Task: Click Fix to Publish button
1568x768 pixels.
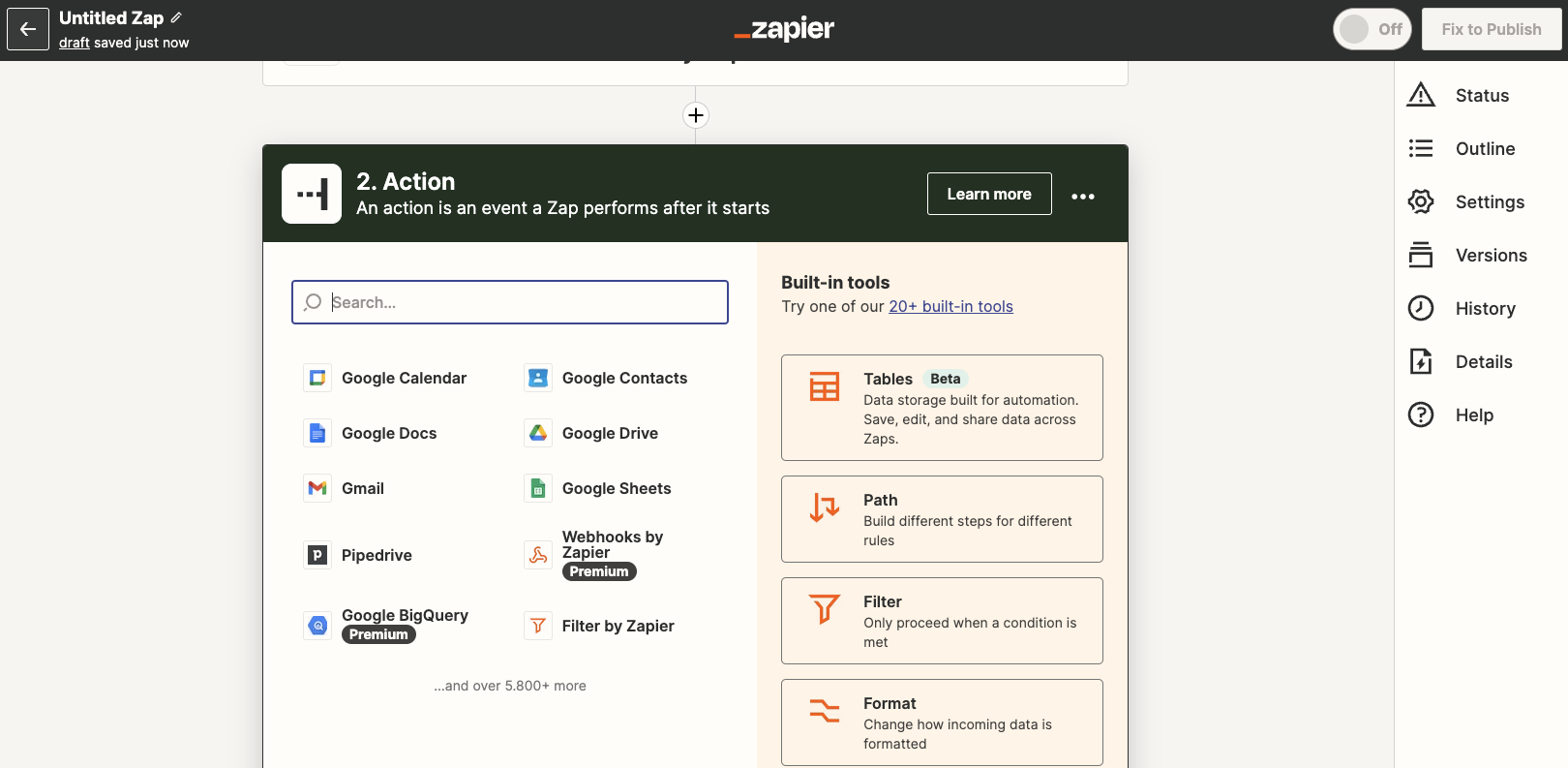Action: tap(1492, 29)
